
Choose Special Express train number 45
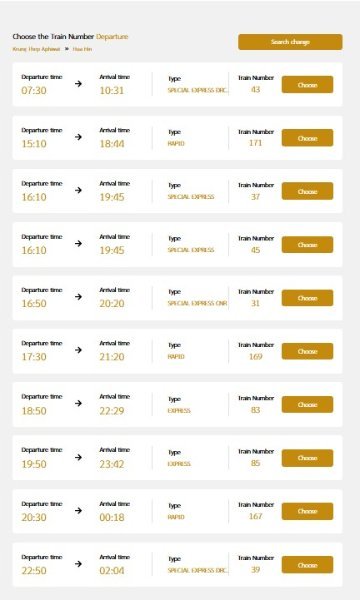point(307,245)
